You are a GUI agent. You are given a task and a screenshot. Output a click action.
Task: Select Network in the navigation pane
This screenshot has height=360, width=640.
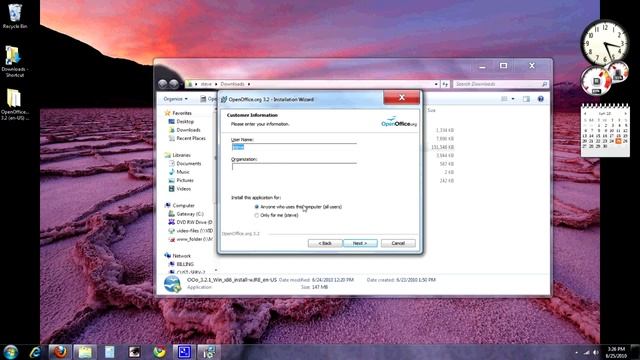tap(181, 256)
